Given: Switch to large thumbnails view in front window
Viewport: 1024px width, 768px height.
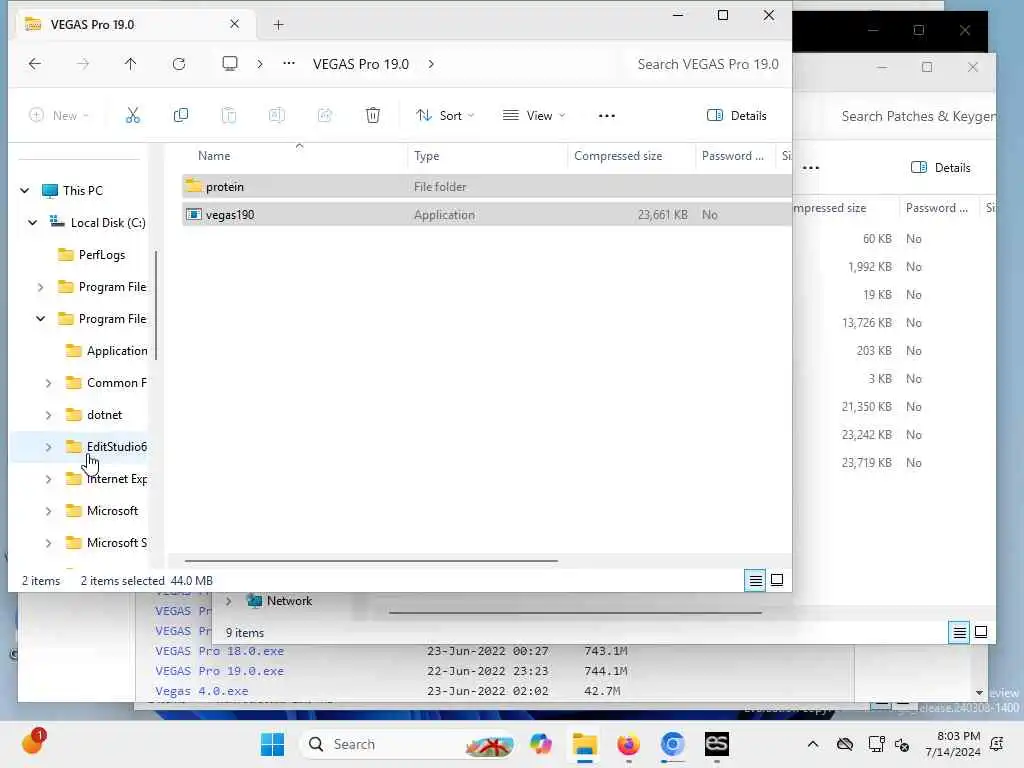Looking at the screenshot, I should (x=777, y=580).
